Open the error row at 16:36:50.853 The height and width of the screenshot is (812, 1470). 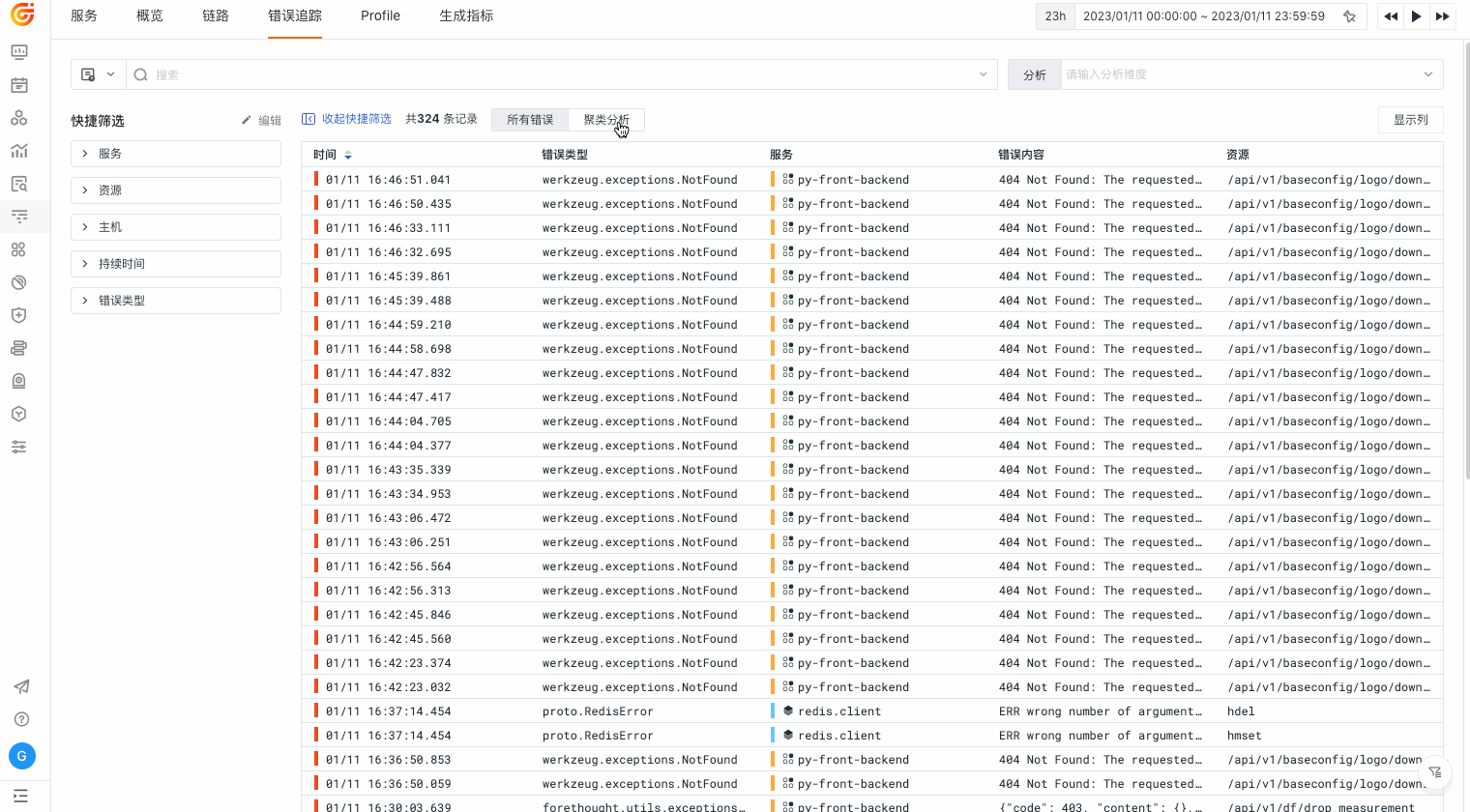click(872, 760)
